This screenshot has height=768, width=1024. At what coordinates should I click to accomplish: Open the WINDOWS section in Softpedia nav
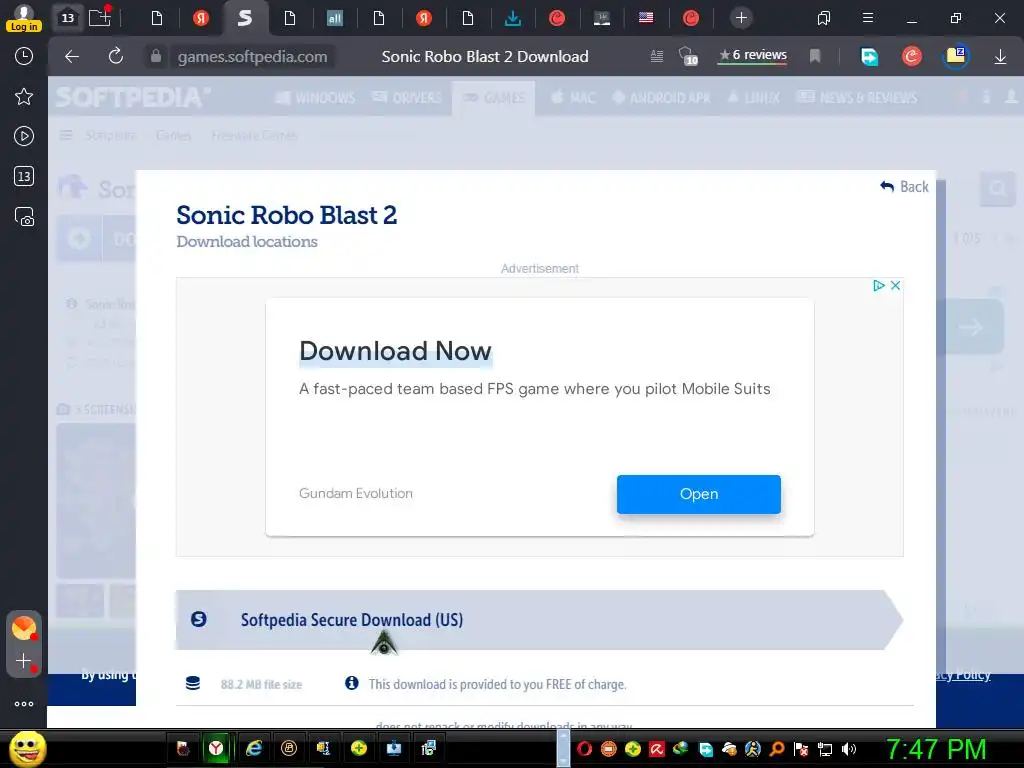click(315, 98)
